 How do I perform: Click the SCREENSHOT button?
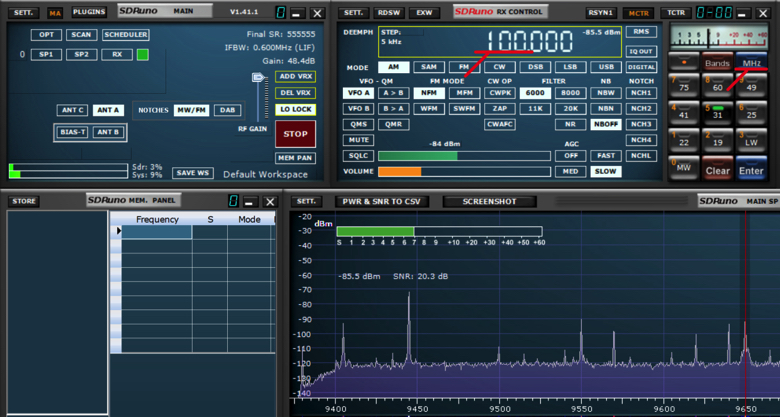pos(489,201)
